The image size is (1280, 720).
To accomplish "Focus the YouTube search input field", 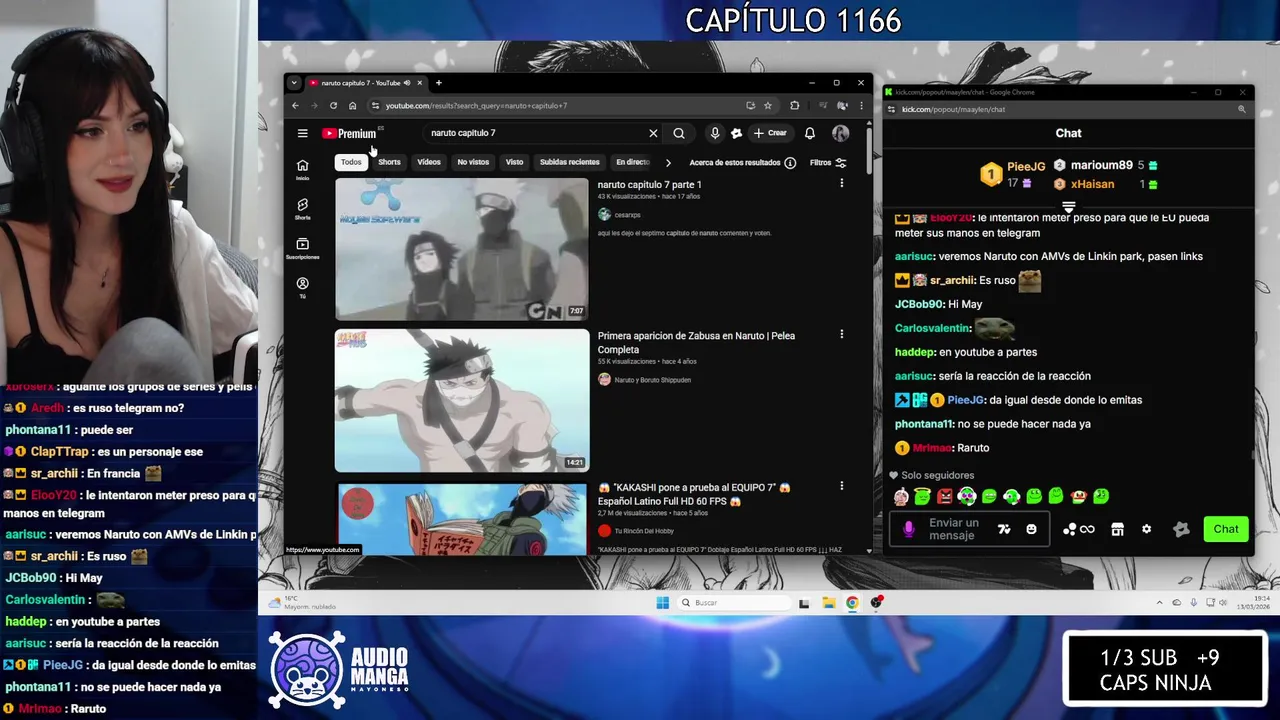I will point(535,133).
